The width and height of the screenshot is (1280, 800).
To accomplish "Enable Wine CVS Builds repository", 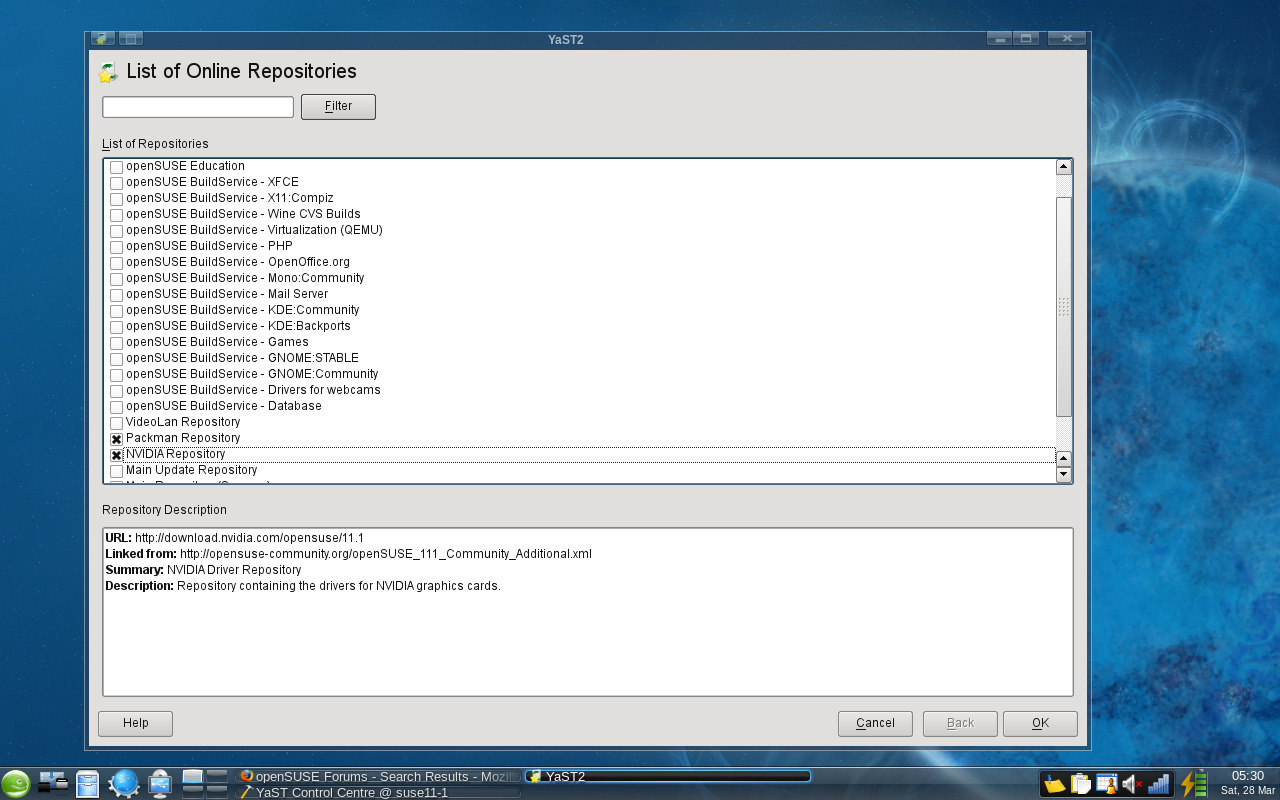I will point(117,215).
